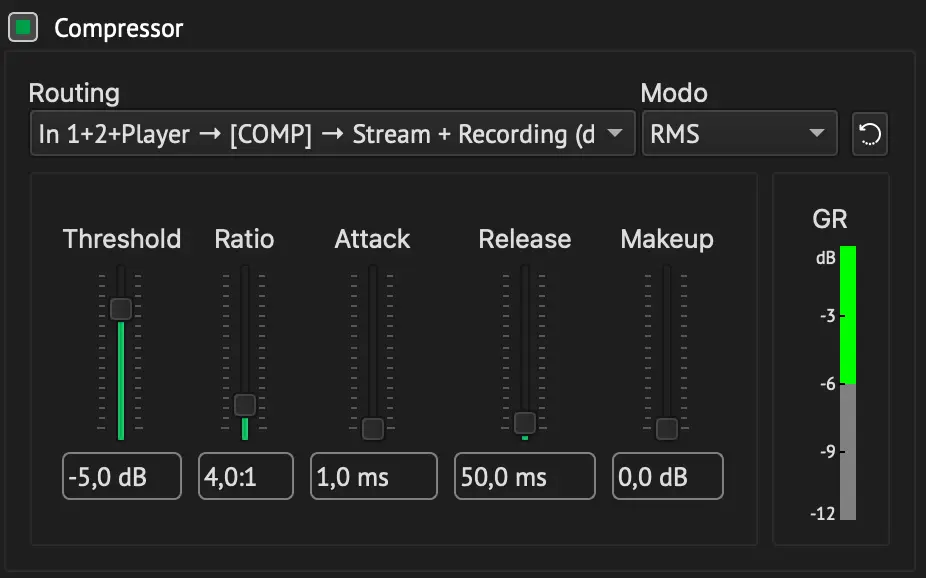Click the Release value field 50,0 ms

pos(524,476)
